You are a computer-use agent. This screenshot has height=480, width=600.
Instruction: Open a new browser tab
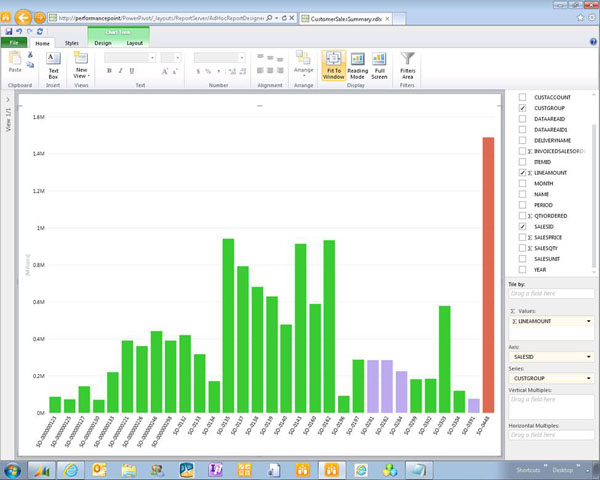tap(399, 18)
